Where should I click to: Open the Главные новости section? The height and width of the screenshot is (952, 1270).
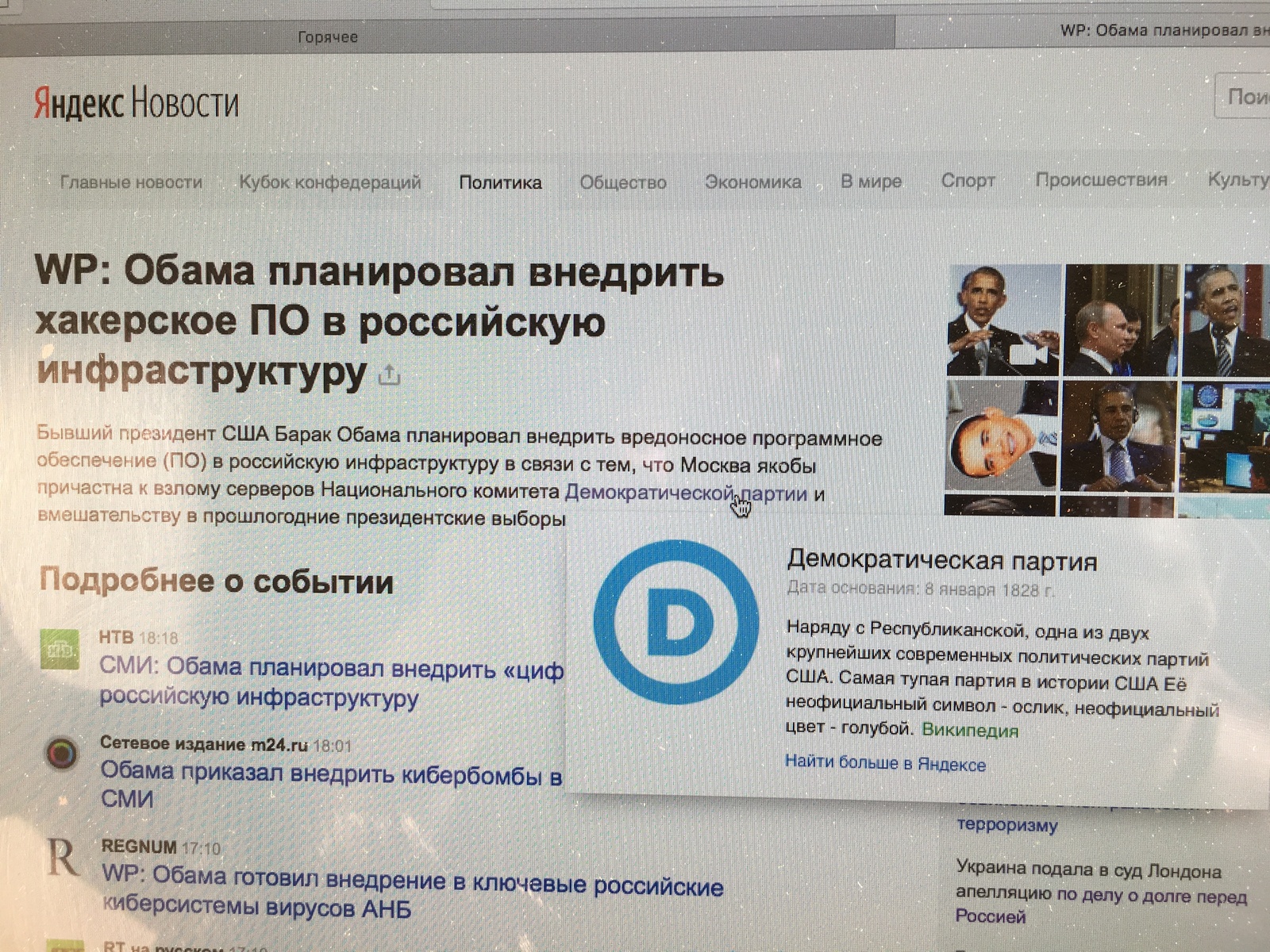click(131, 182)
